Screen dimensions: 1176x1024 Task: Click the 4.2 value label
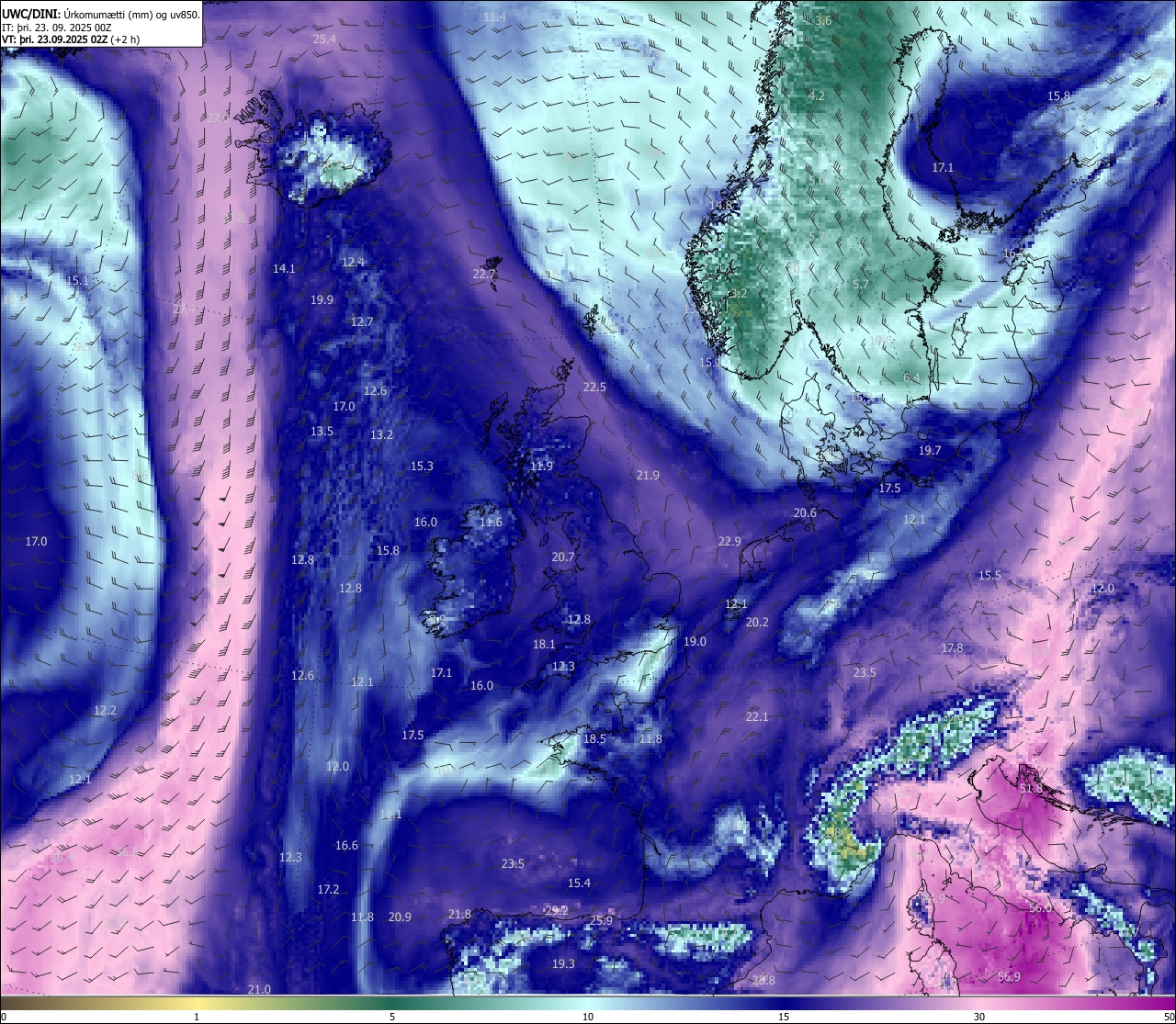(x=816, y=96)
